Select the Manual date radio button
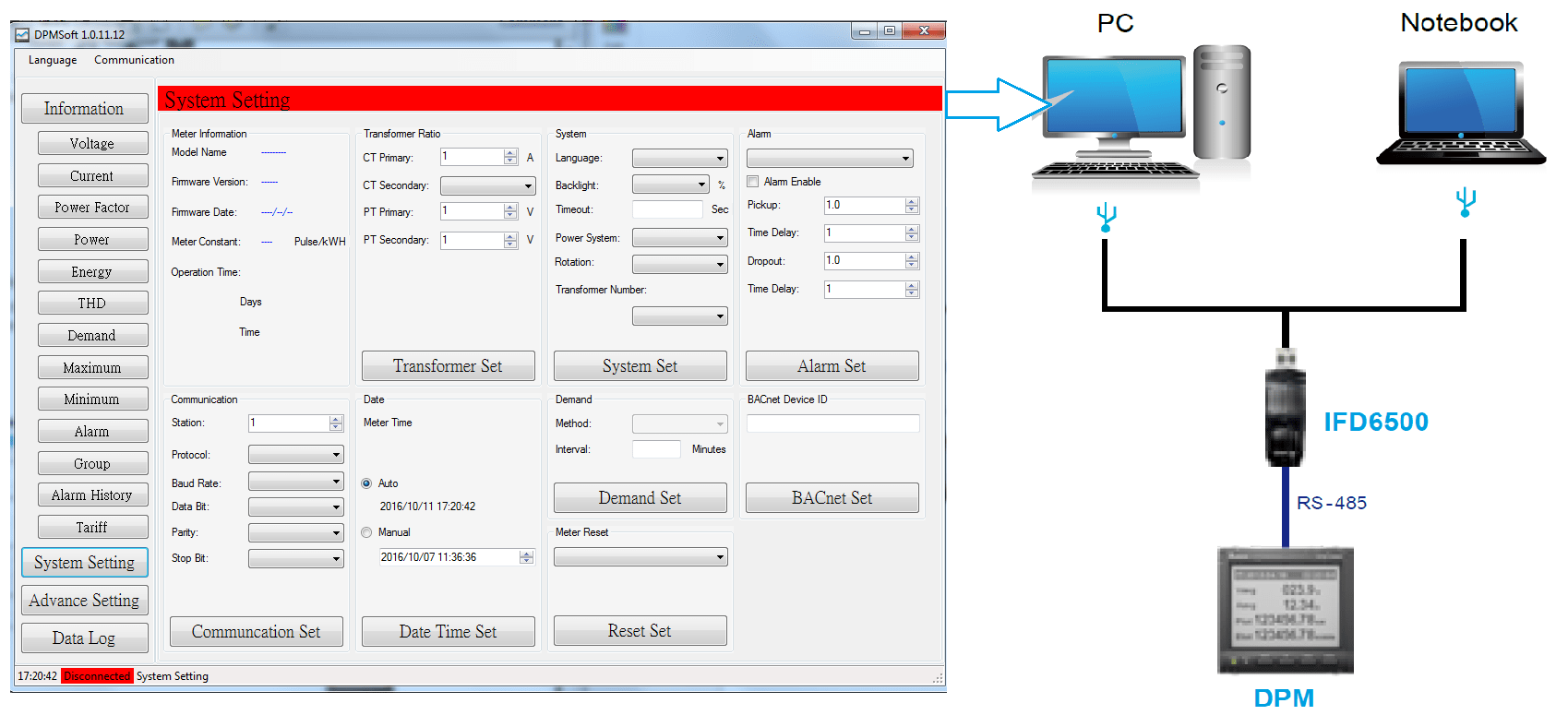The width and height of the screenshot is (1568, 715). point(367,532)
